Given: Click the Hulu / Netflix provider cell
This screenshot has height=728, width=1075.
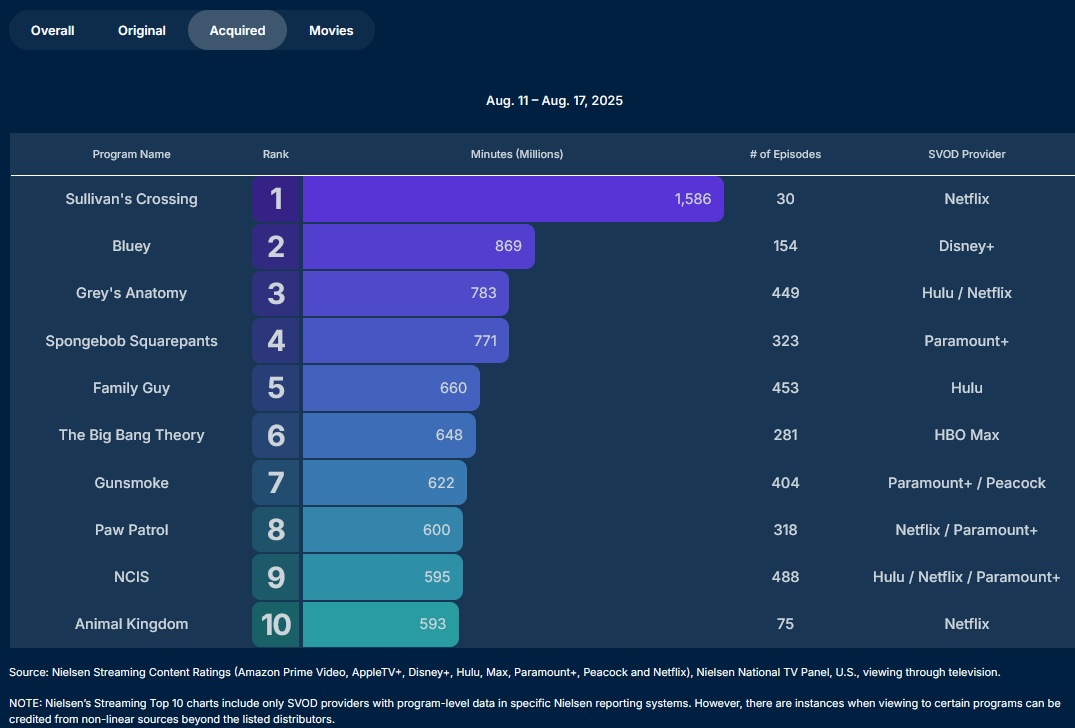Looking at the screenshot, I should (967, 293).
